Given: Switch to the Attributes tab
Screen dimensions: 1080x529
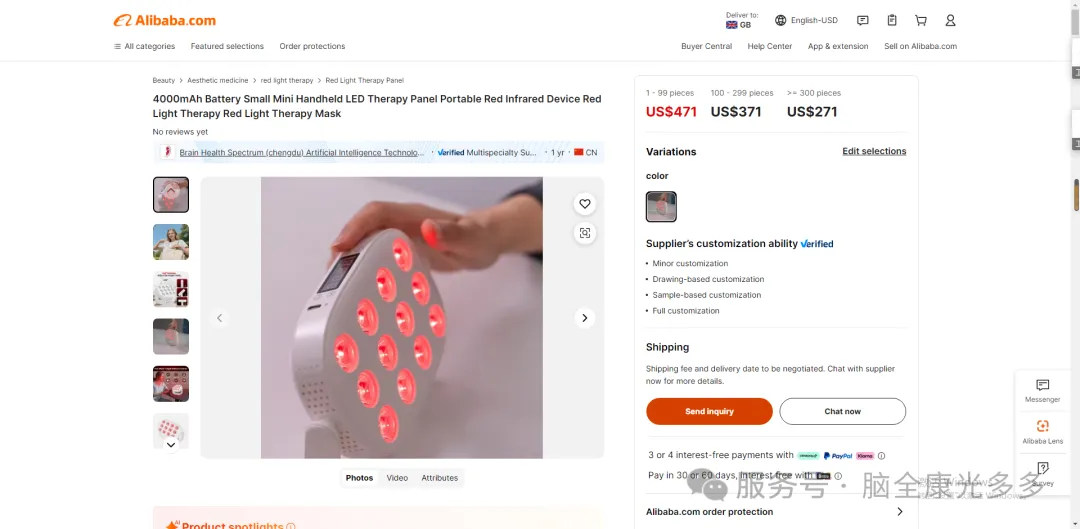Looking at the screenshot, I should tap(439, 478).
